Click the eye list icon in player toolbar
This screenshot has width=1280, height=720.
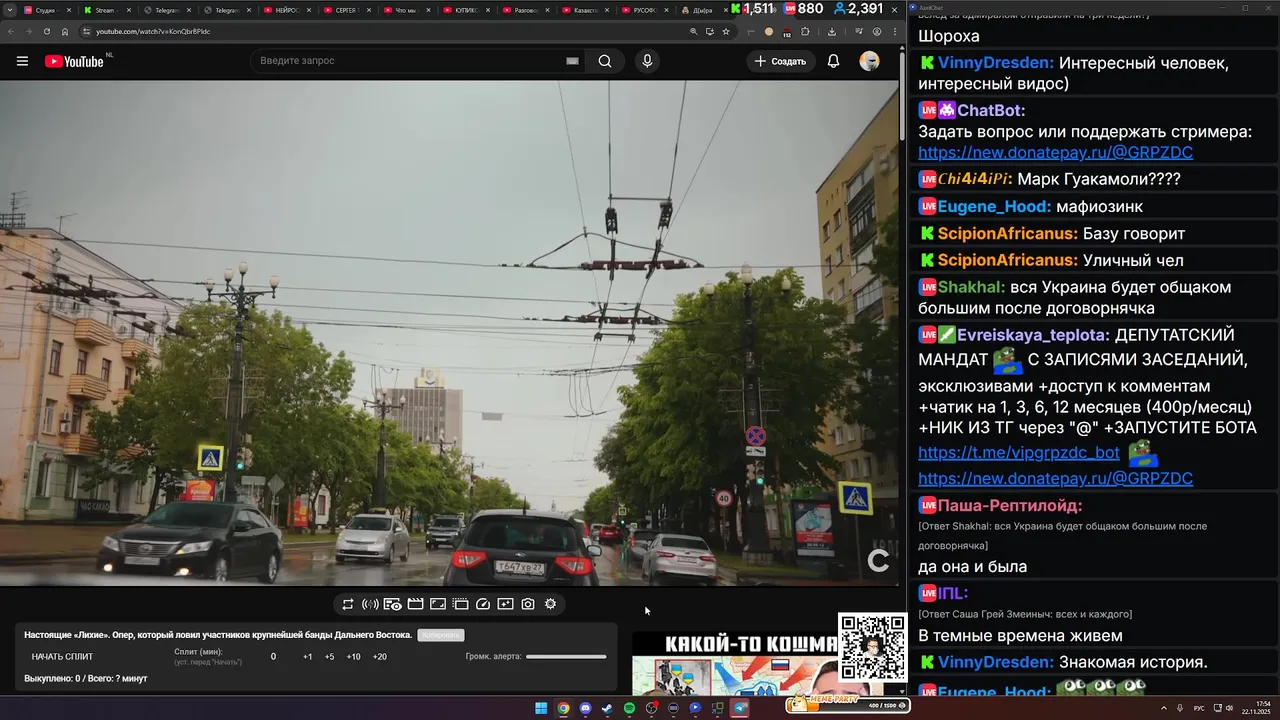tap(393, 604)
